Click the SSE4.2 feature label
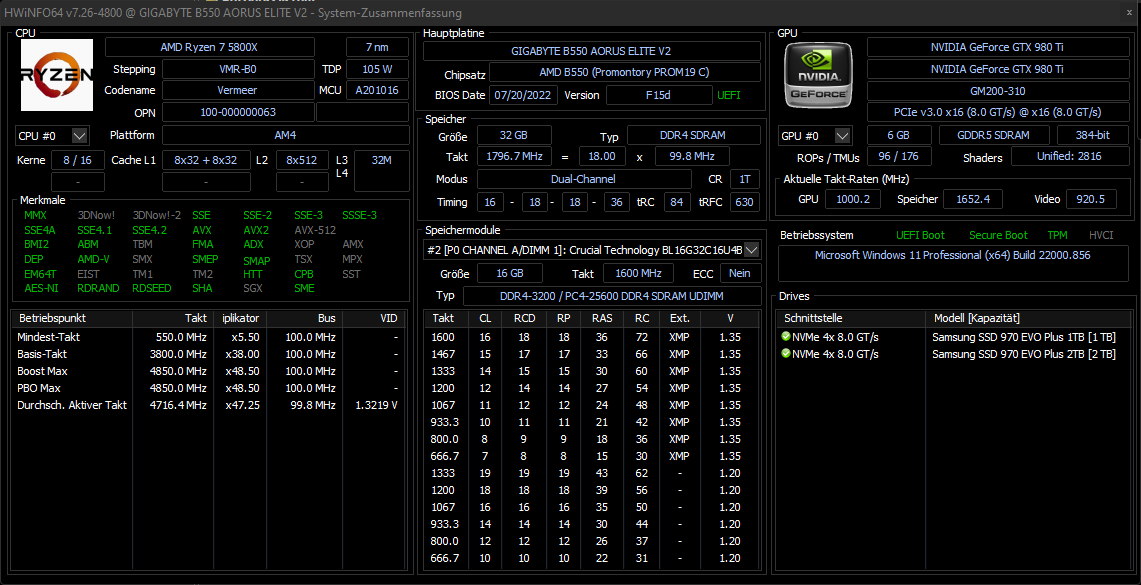This screenshot has height=585, width=1141. click(149, 230)
